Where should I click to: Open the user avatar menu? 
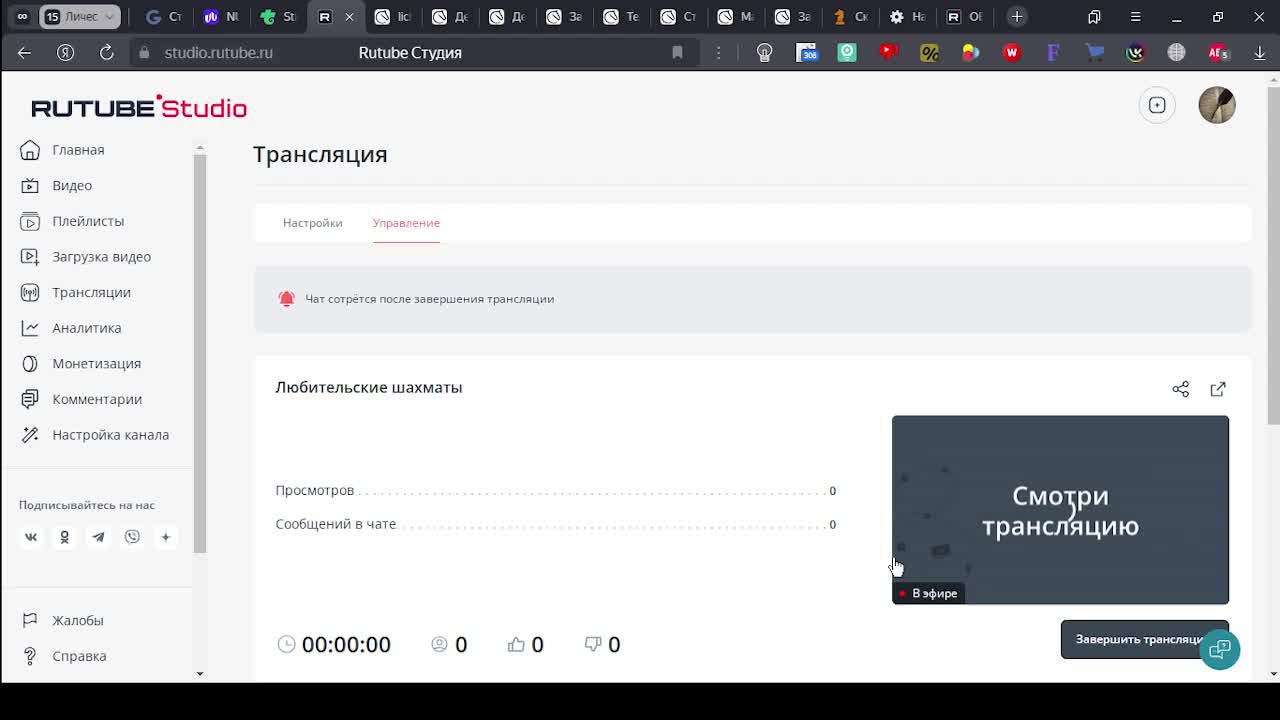click(1217, 105)
